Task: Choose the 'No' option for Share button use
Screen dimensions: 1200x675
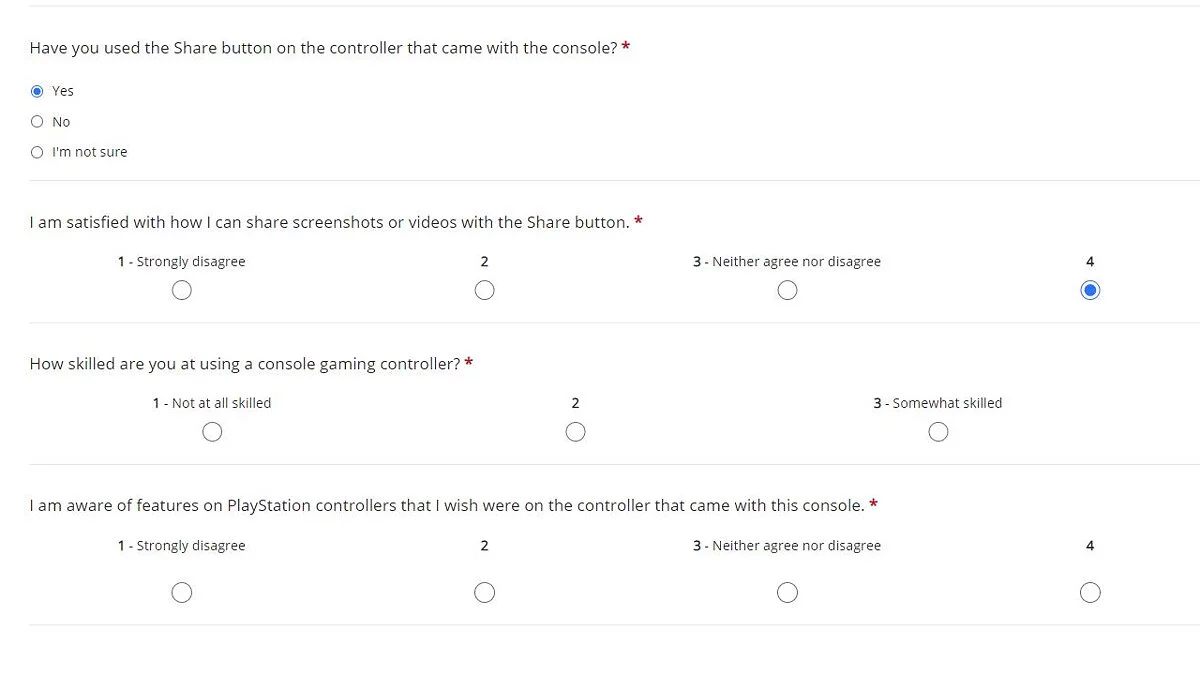Action: (x=37, y=122)
